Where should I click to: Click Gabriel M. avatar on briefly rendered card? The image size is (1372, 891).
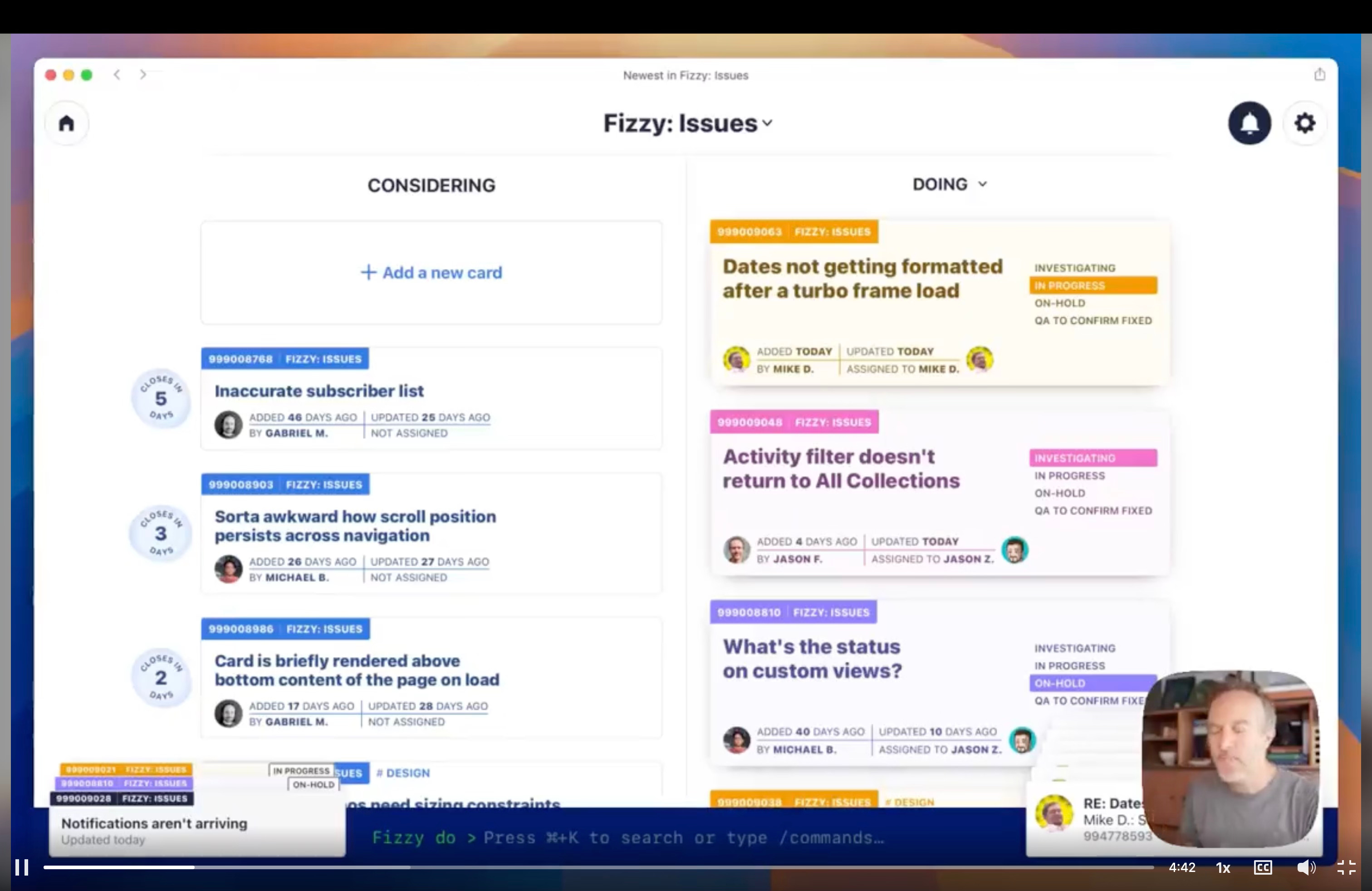point(228,713)
